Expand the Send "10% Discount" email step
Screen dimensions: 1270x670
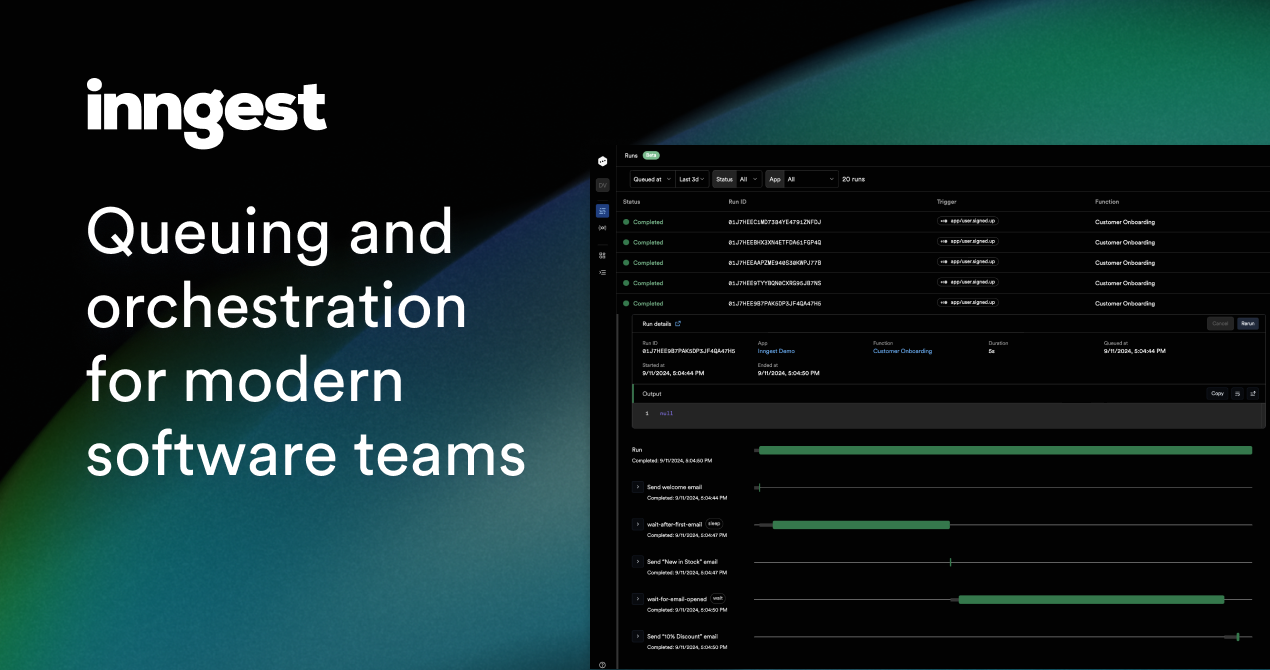[637, 636]
